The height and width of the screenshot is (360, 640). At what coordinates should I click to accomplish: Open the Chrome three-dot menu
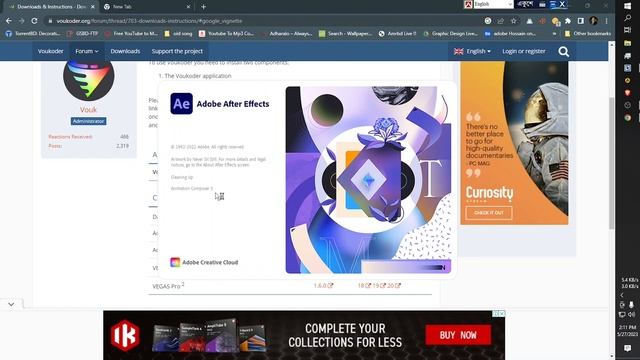tap(607, 21)
